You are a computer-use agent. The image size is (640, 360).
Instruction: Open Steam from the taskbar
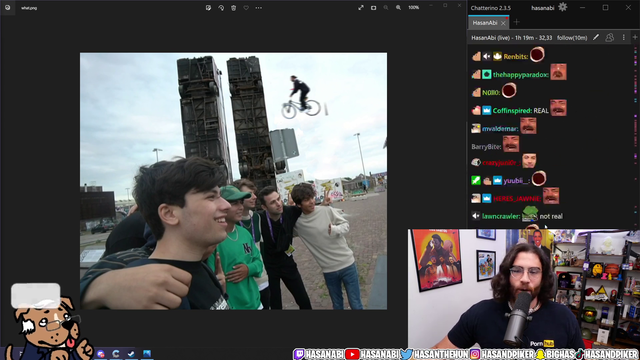pos(131,353)
